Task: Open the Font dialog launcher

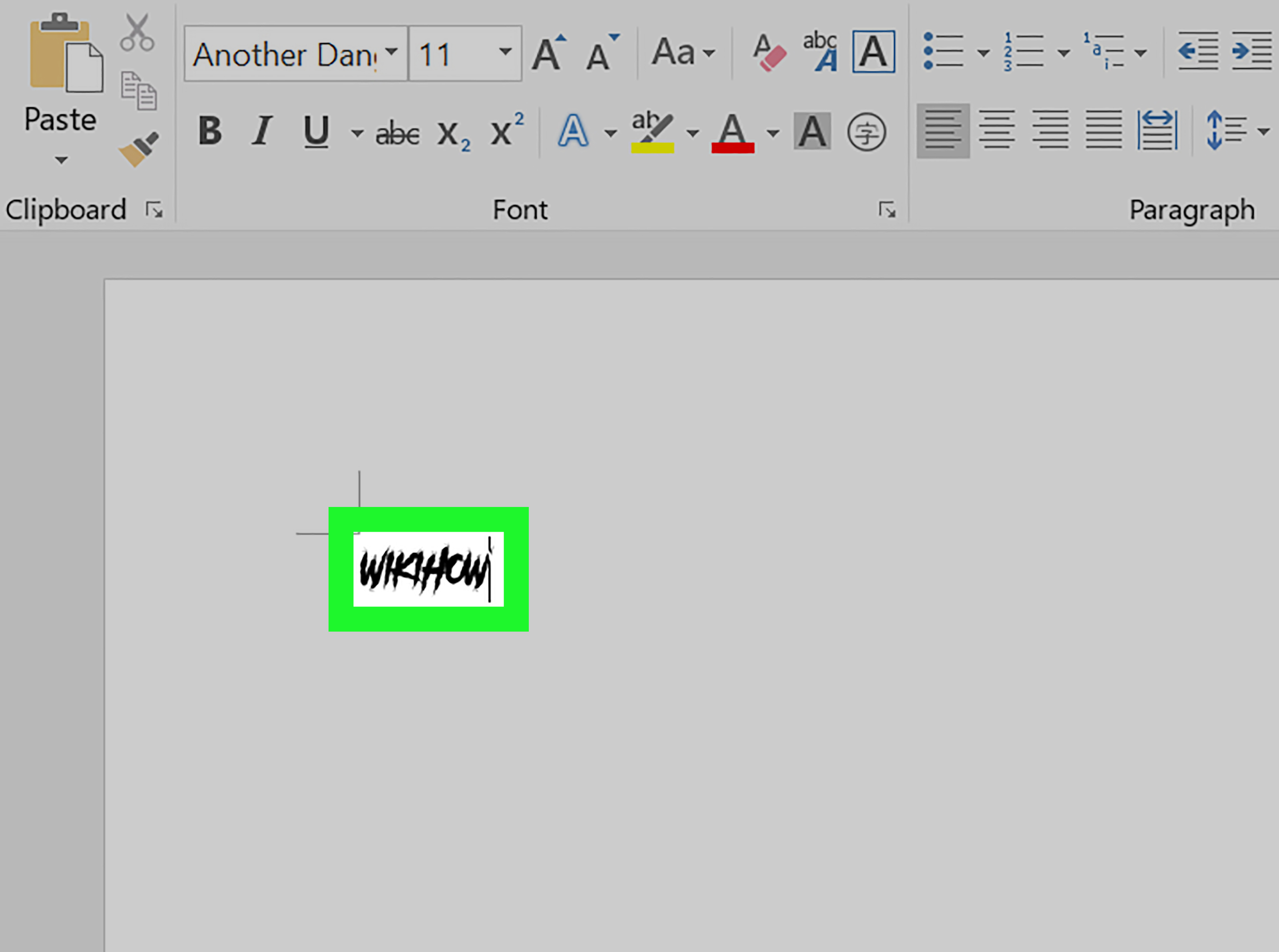Action: pos(884,209)
